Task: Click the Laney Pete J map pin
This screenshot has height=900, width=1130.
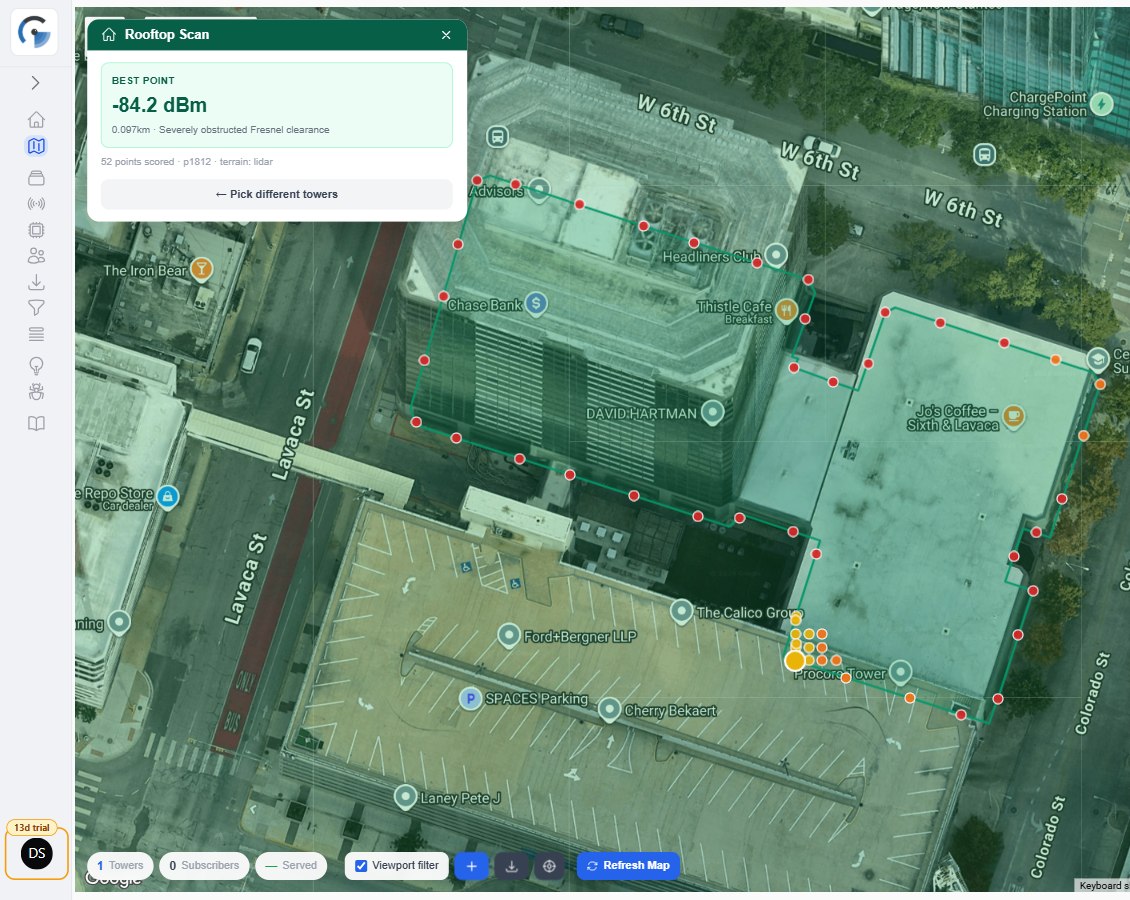Action: tap(406, 796)
